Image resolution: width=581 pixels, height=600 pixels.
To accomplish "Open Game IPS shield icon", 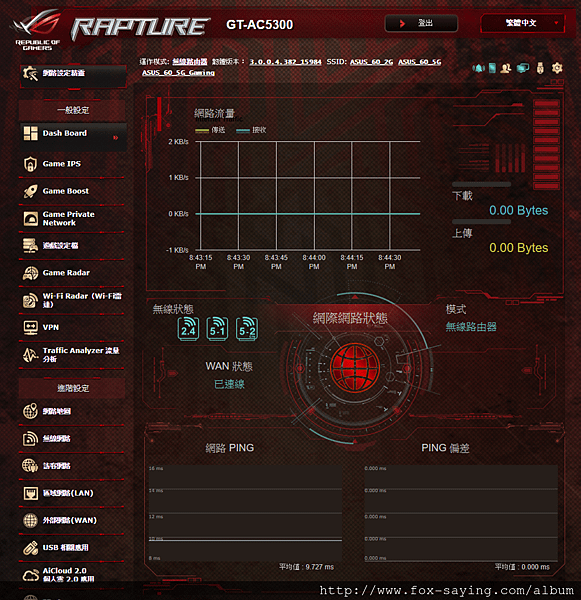I will (30, 164).
